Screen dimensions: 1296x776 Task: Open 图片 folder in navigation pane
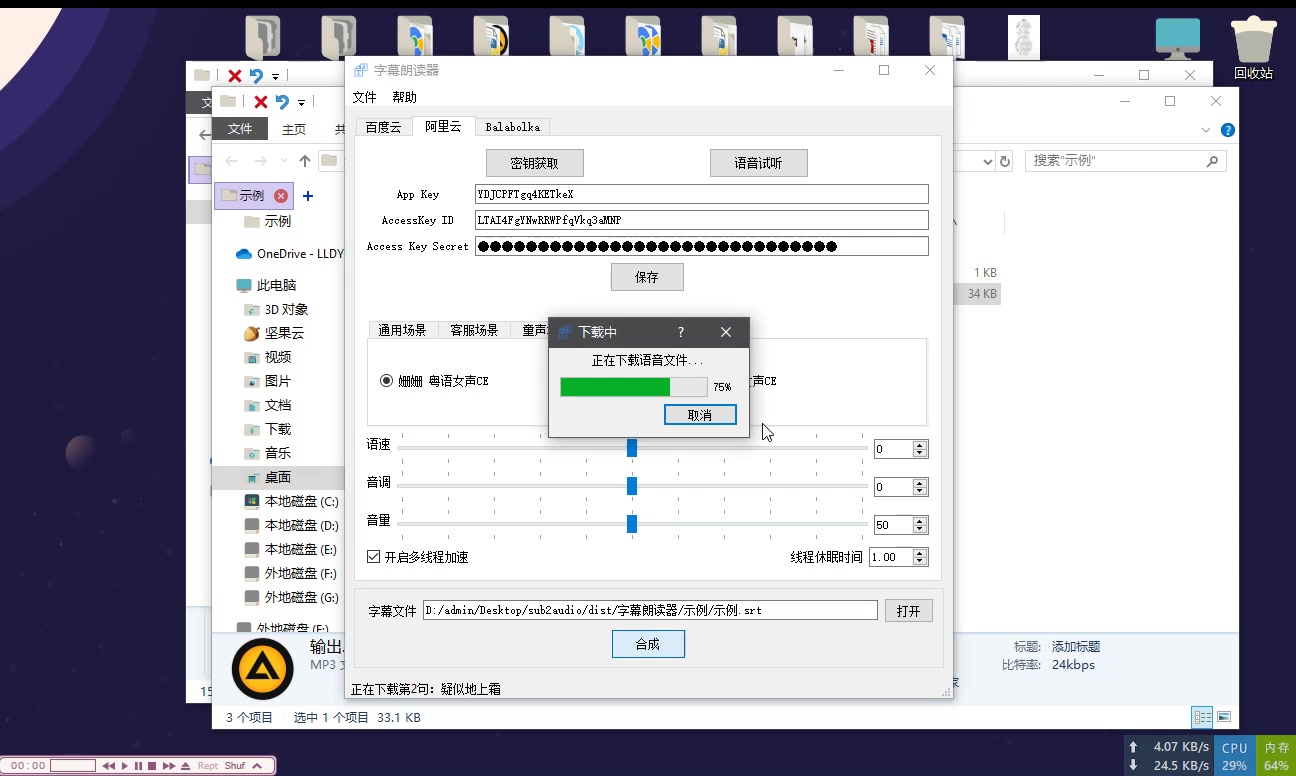pyautogui.click(x=268, y=381)
